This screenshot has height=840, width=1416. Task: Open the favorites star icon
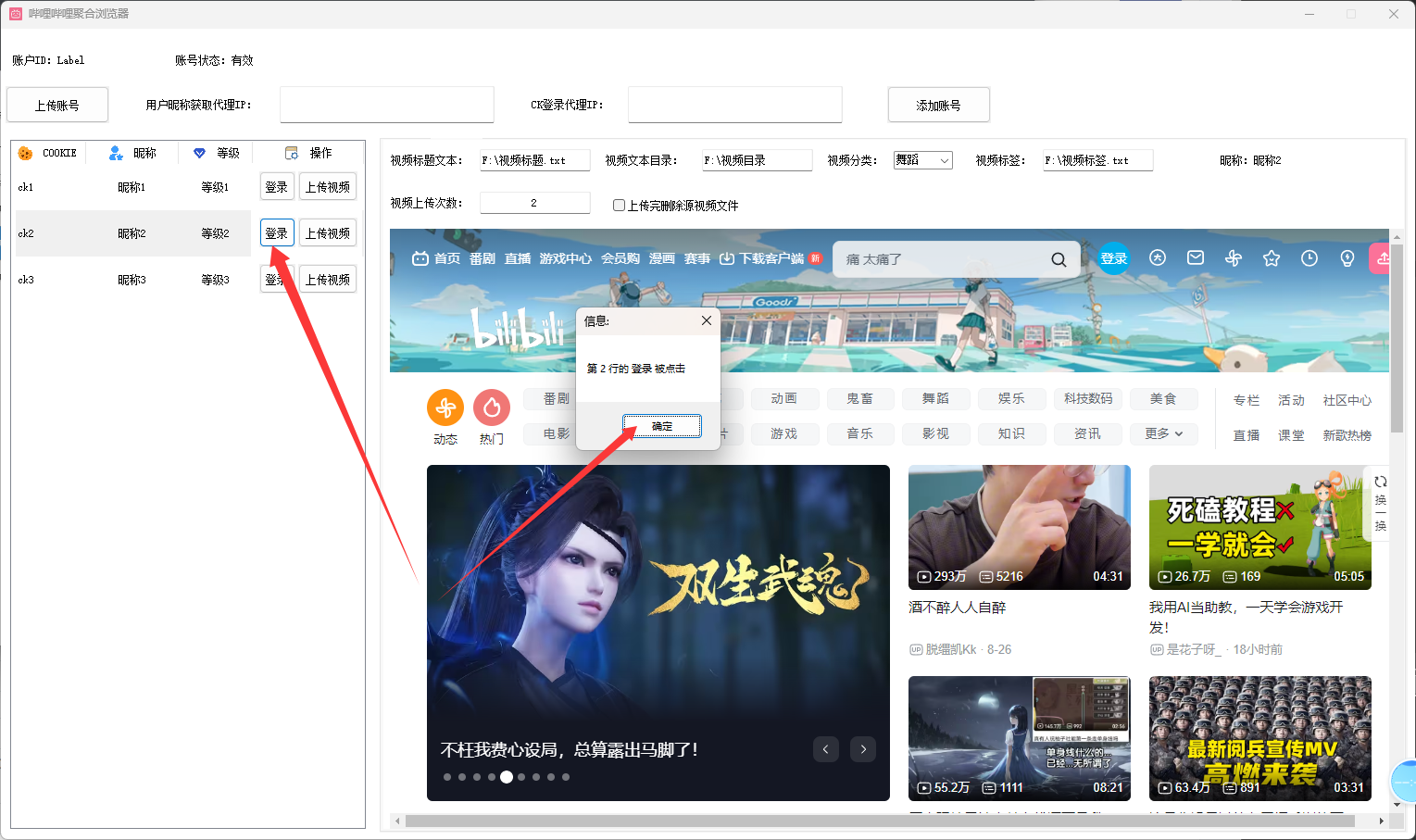click(x=1272, y=258)
